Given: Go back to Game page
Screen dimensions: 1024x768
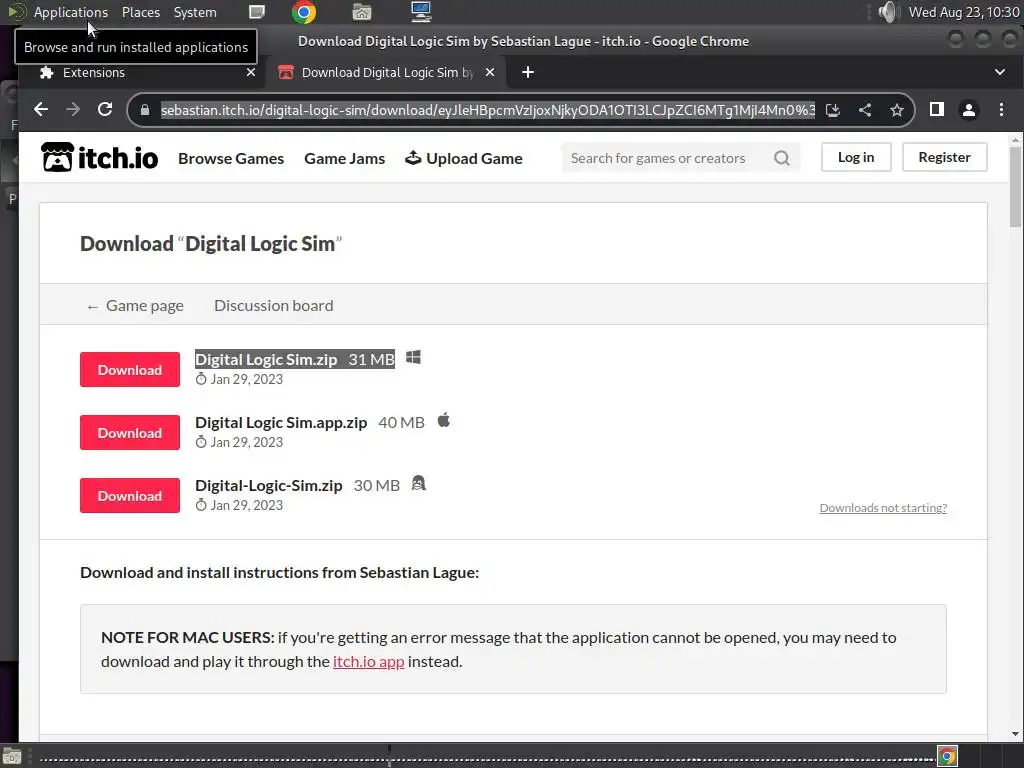Looking at the screenshot, I should (135, 306).
